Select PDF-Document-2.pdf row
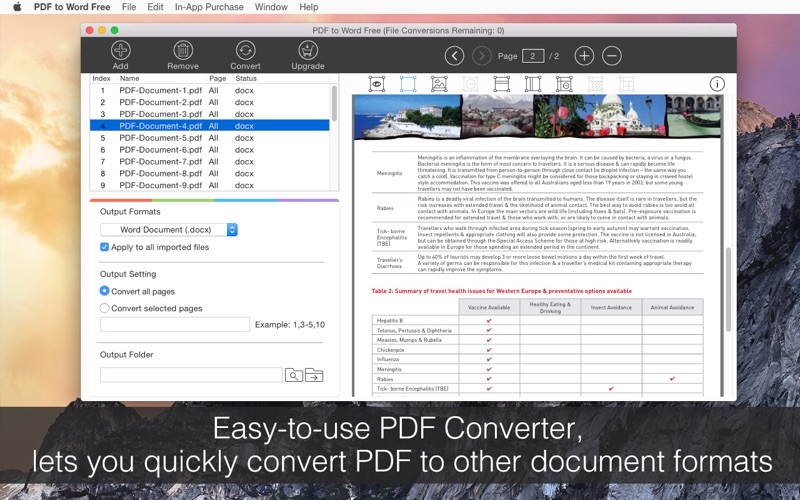This screenshot has height=500, width=800. click(x=210, y=102)
